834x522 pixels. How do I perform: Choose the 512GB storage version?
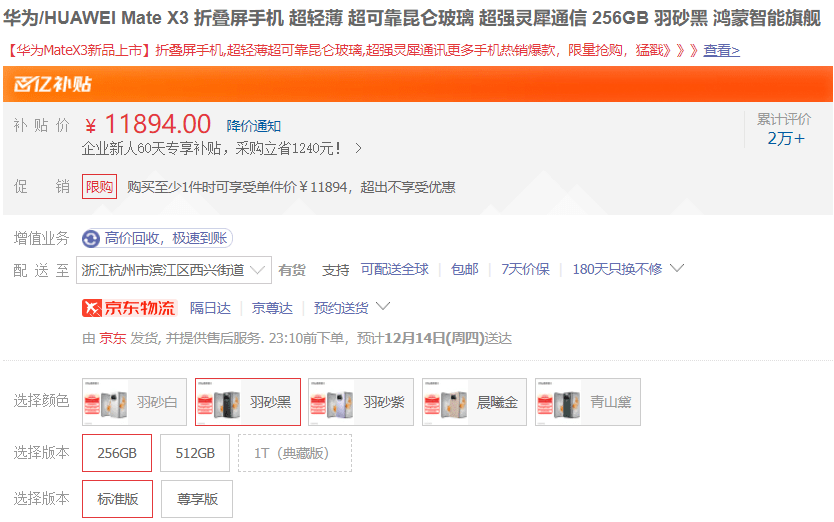pos(195,453)
